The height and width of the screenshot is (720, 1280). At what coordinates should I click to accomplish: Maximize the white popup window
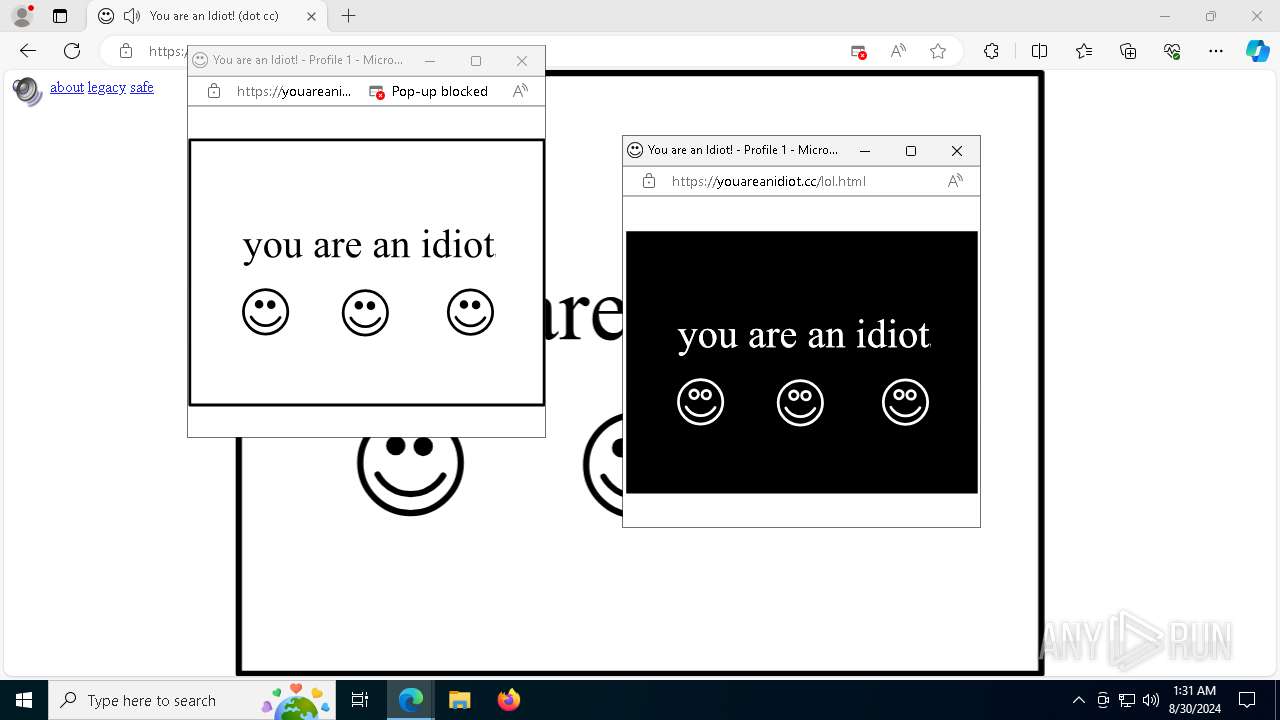[476, 61]
